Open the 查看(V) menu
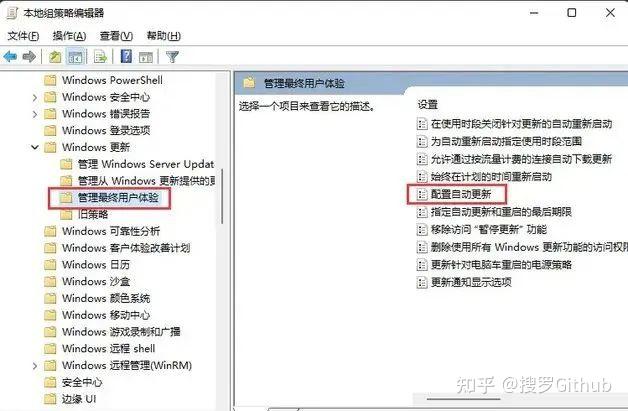 pos(116,36)
